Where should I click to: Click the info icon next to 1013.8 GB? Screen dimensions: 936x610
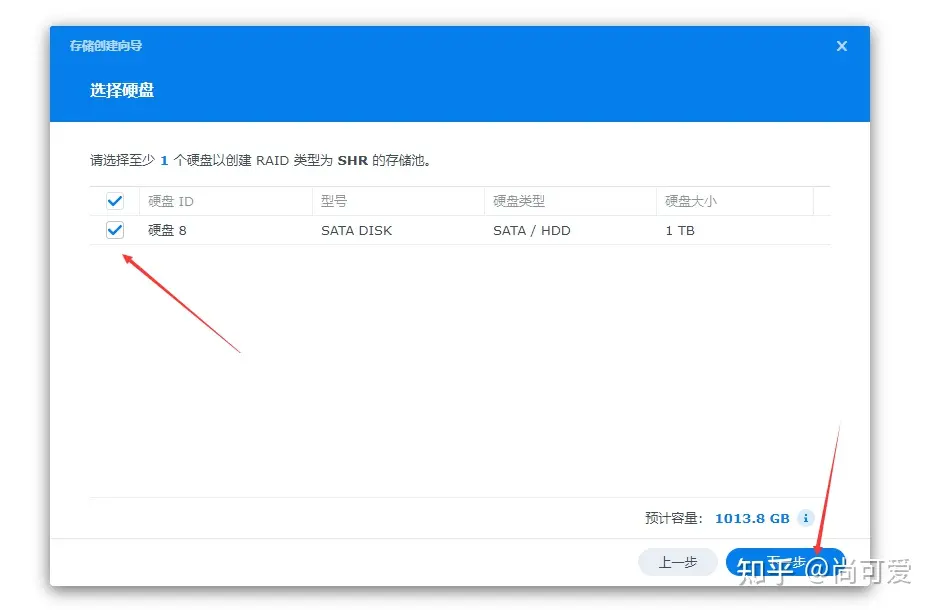[806, 517]
